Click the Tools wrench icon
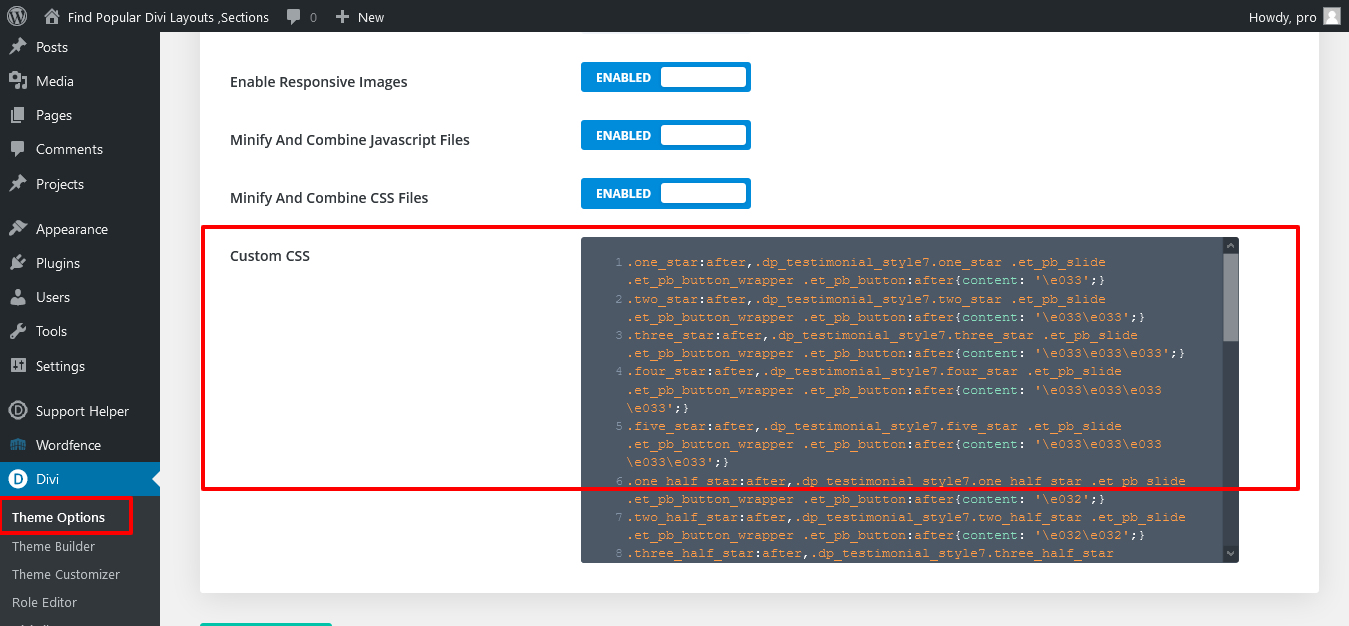 (x=18, y=331)
